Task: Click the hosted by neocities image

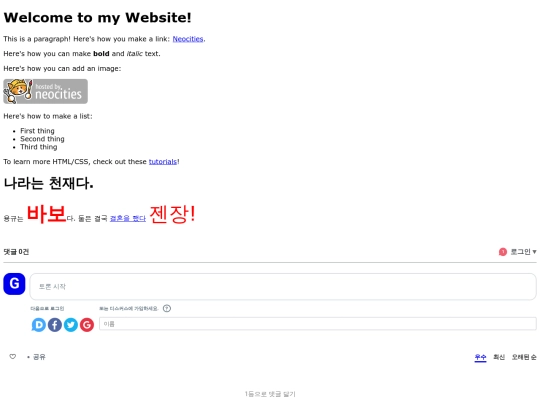Action: (45, 91)
